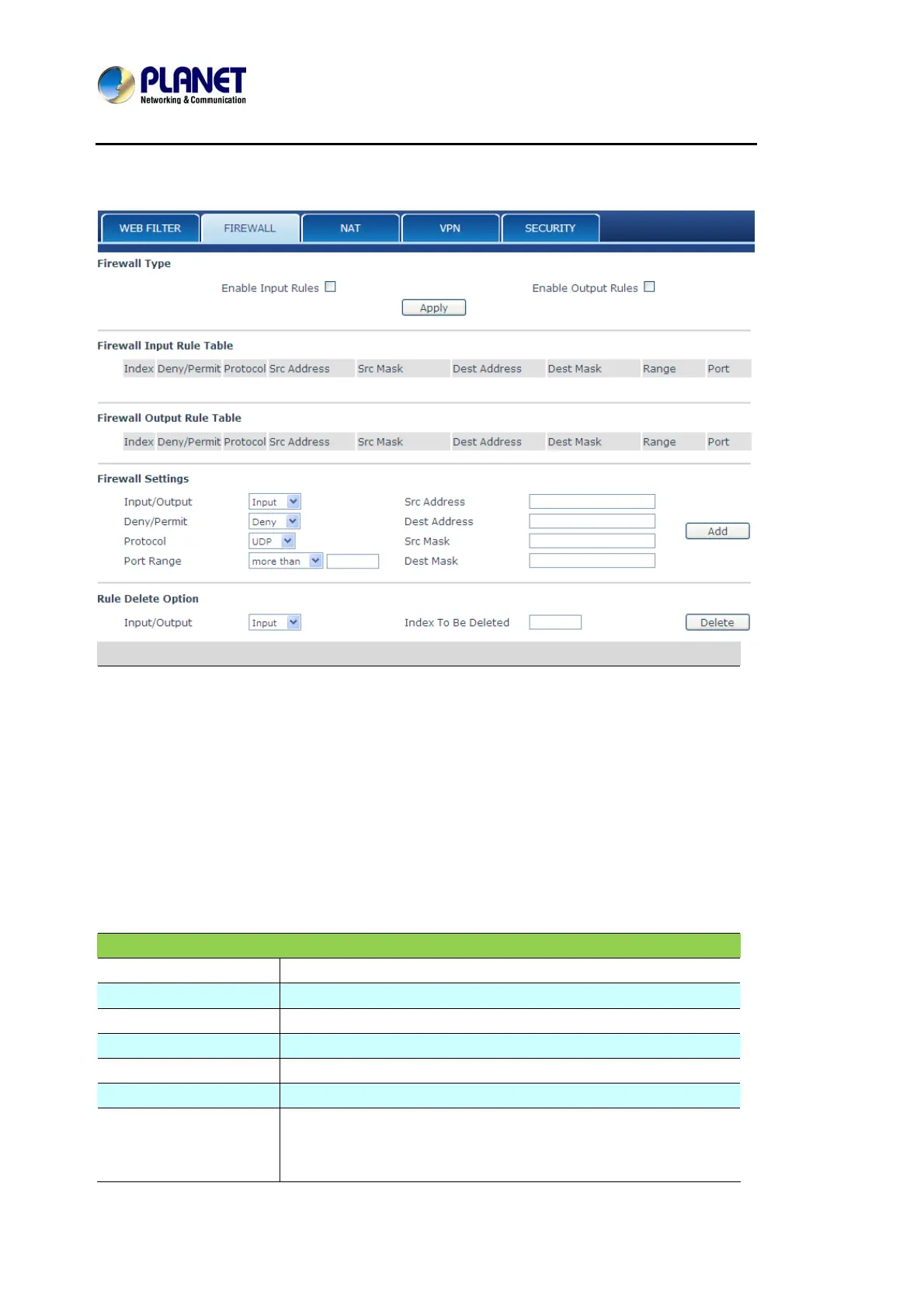Select the FIREWALL tab
Viewport: 924px width, 1308px height.
pyautogui.click(x=250, y=228)
